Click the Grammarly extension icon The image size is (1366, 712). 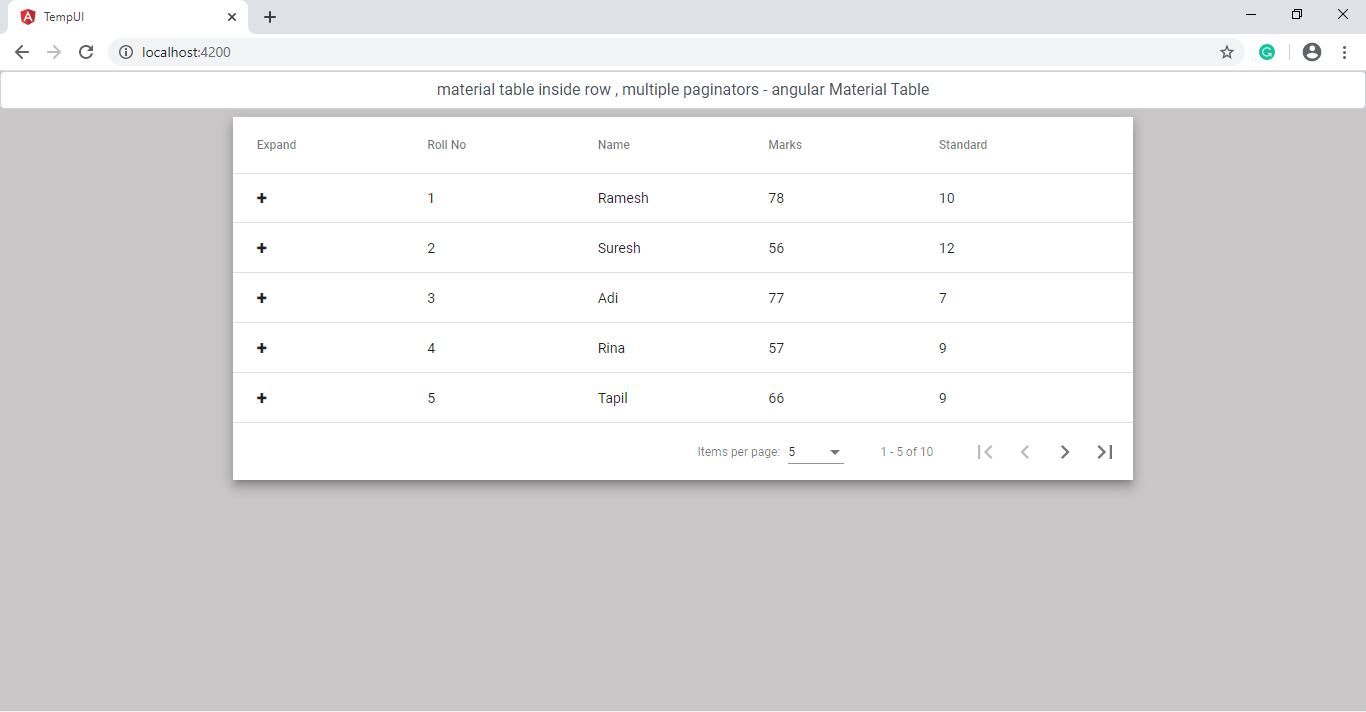click(1267, 52)
